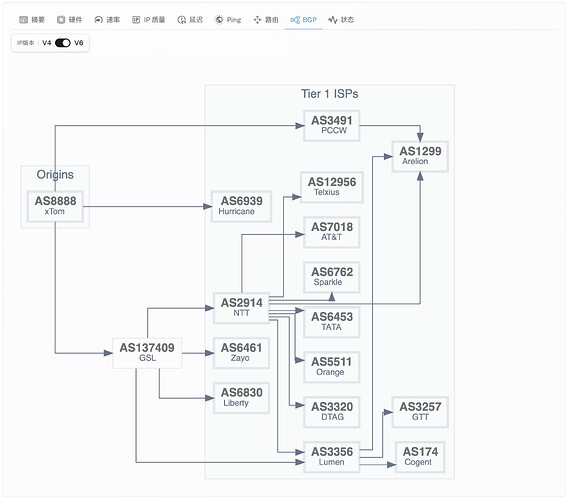The image size is (568, 500).
Task: Select the AS5511 Orange node
Action: pyautogui.click(x=332, y=367)
